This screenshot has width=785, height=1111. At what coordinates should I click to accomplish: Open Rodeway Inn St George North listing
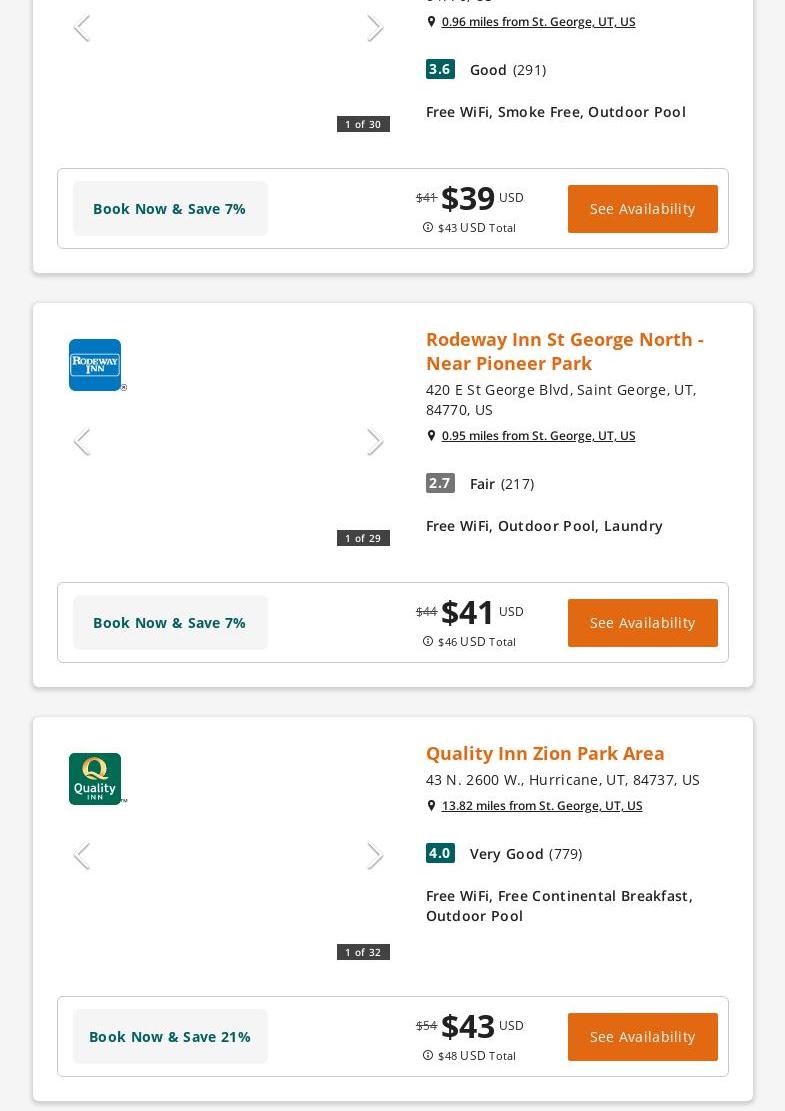[564, 351]
